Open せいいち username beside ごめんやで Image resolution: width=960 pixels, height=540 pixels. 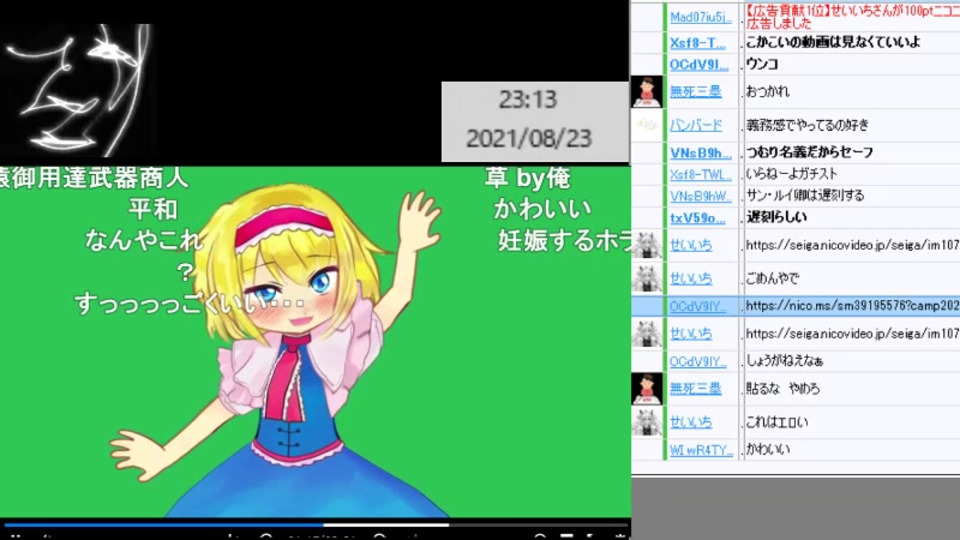(691, 279)
